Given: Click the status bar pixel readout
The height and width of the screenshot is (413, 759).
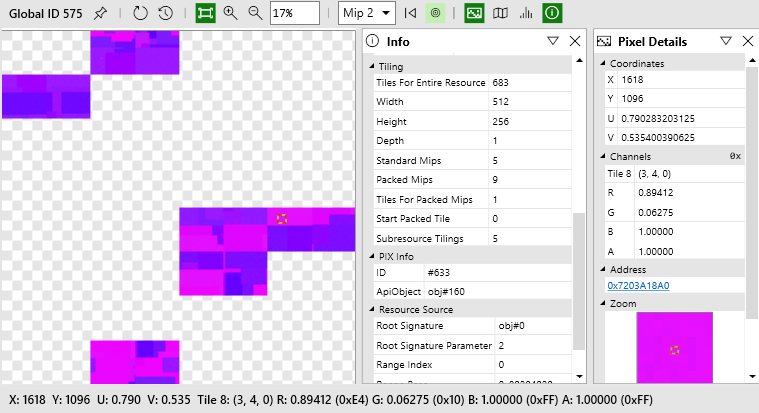Looking at the screenshot, I should coord(331,400).
